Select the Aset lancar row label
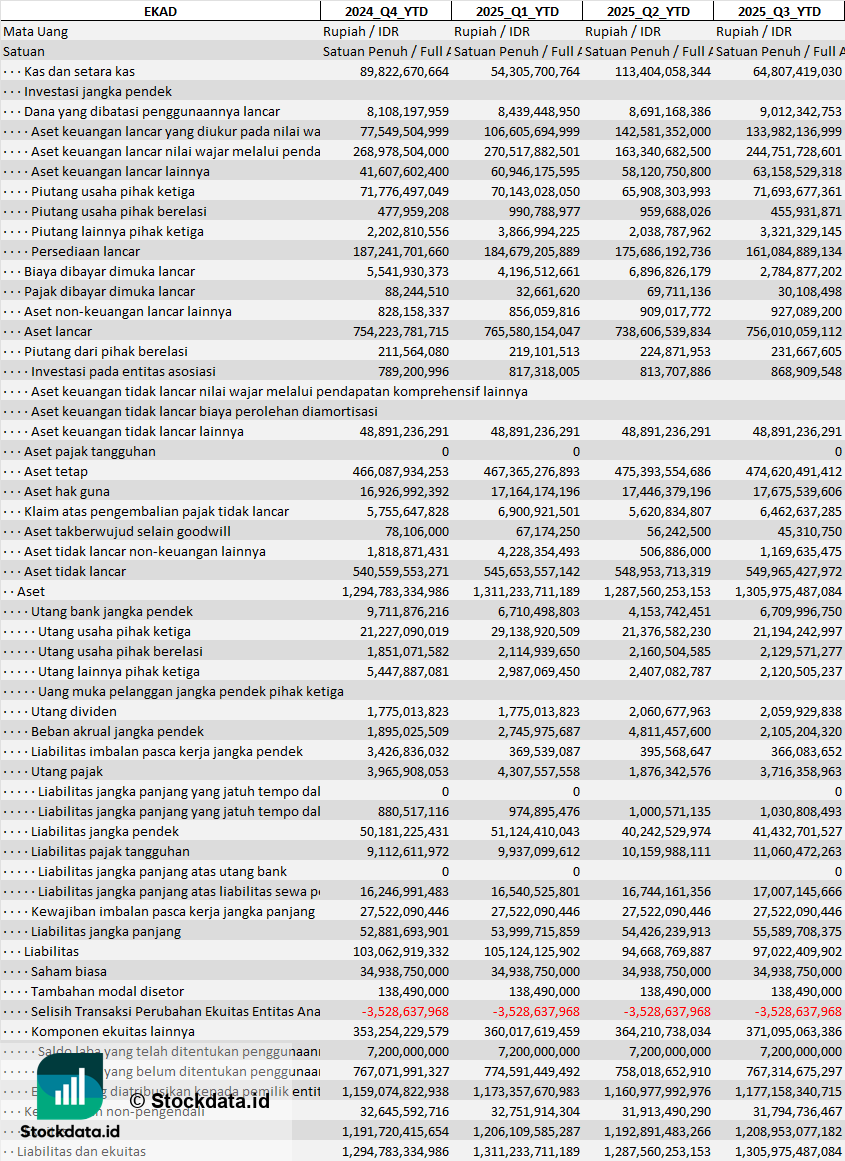Screen dimensions: 845x1161 (58, 331)
